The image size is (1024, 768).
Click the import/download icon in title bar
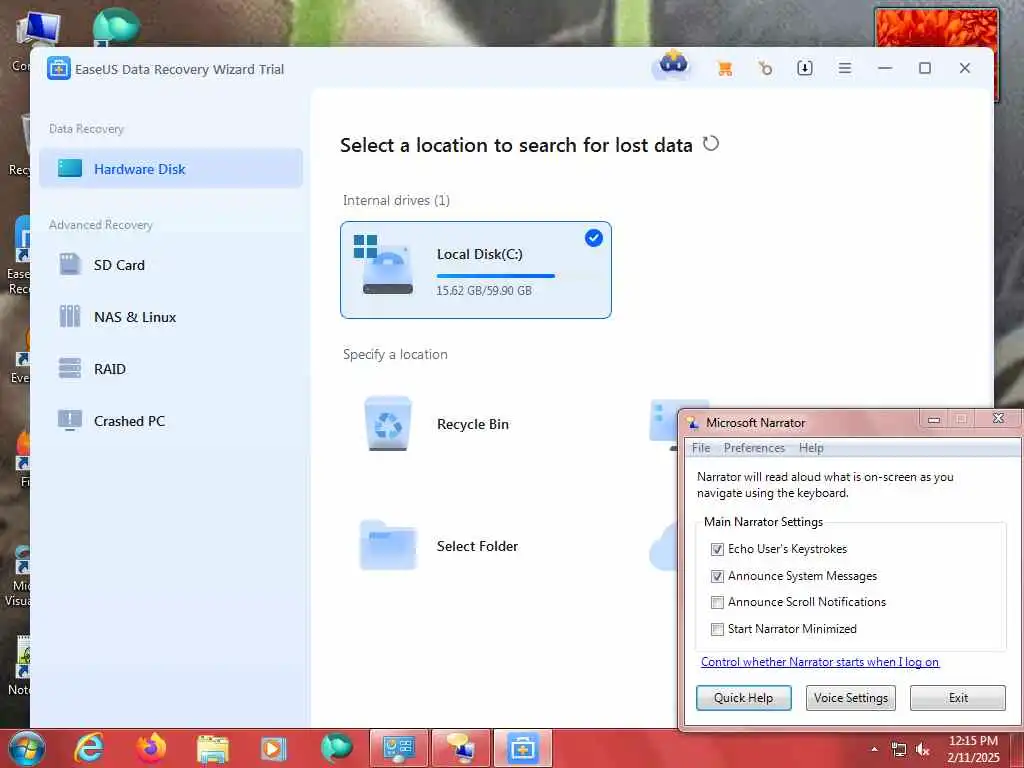[x=805, y=68]
